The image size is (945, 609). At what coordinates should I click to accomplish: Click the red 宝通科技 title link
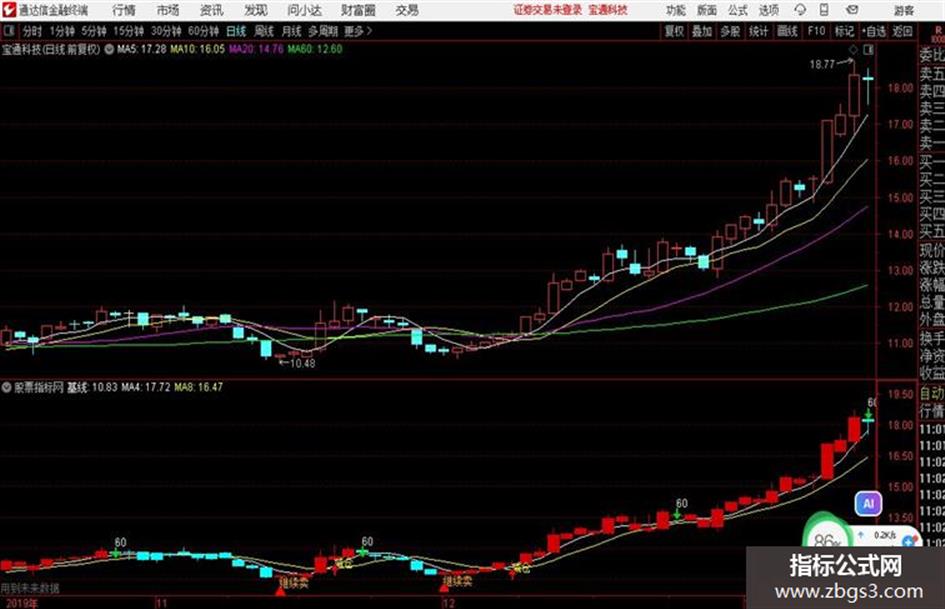point(608,10)
